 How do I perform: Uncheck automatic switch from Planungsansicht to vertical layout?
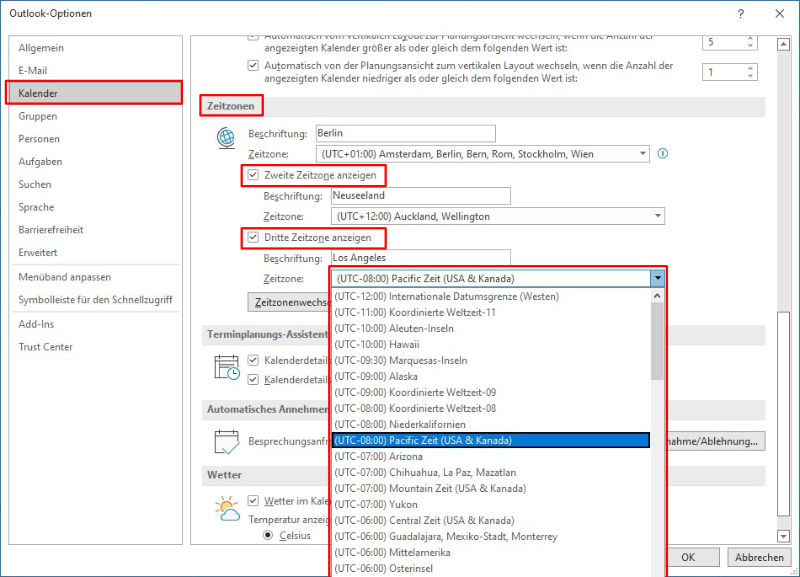coord(253,65)
